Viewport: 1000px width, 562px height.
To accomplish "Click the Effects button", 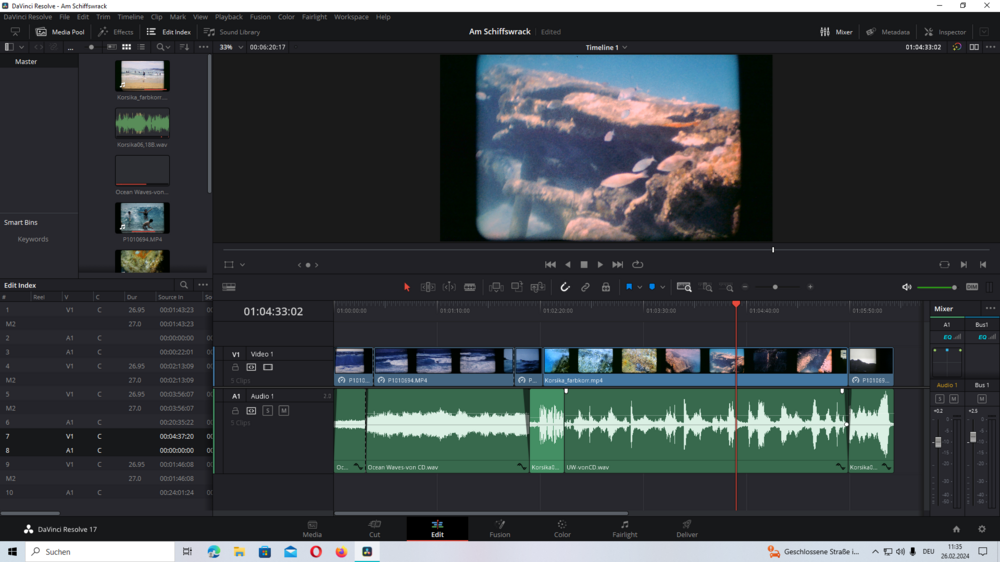I will coord(116,32).
